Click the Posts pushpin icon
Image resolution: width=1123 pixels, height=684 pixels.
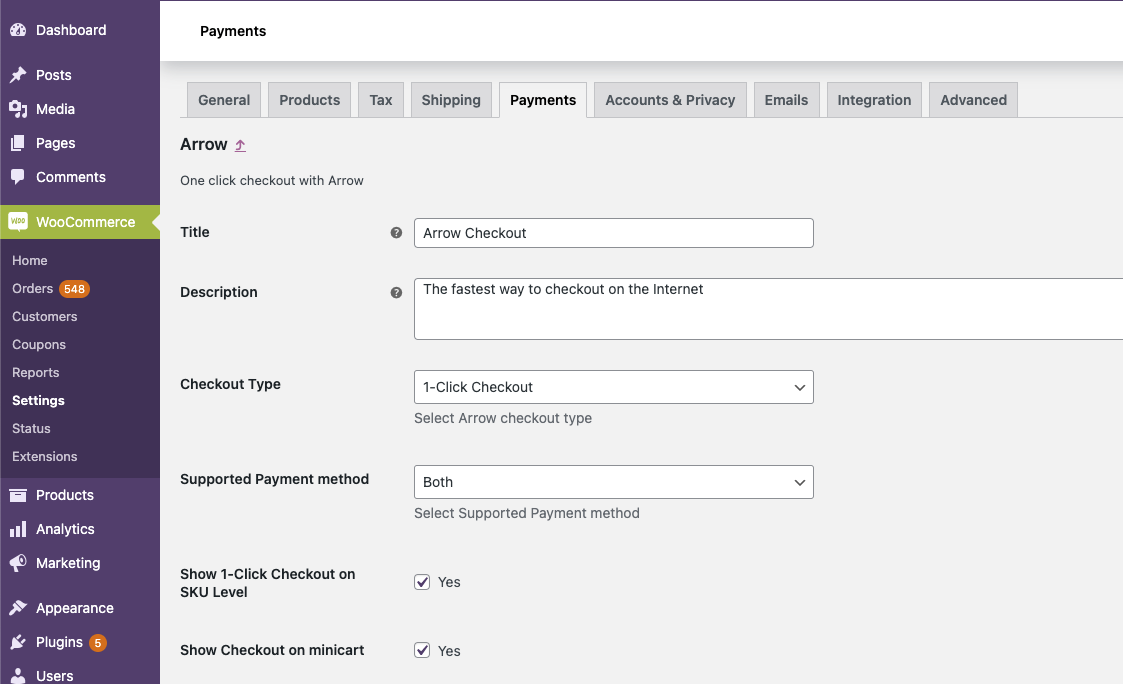tap(18, 75)
